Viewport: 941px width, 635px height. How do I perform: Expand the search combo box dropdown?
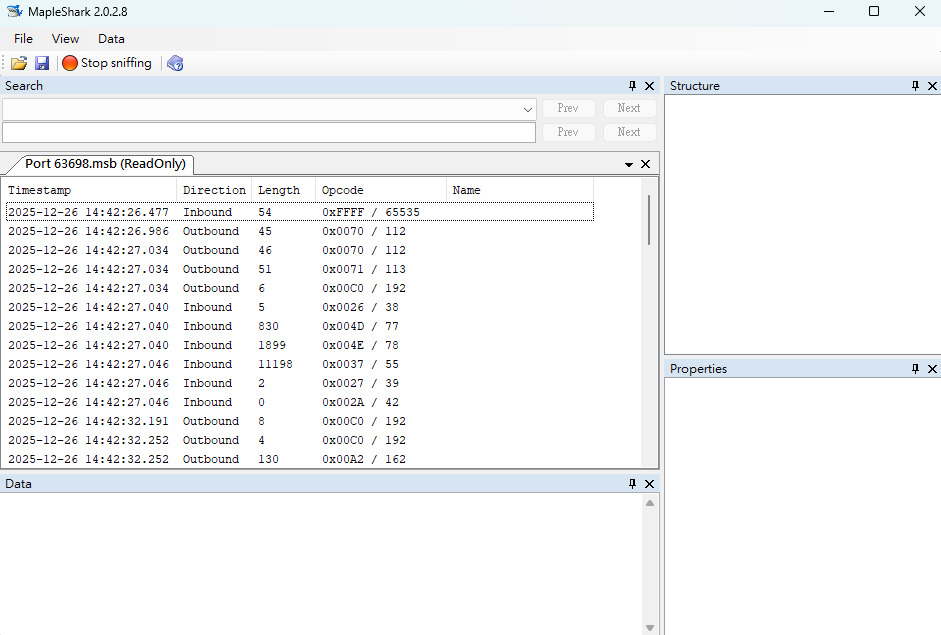(528, 109)
